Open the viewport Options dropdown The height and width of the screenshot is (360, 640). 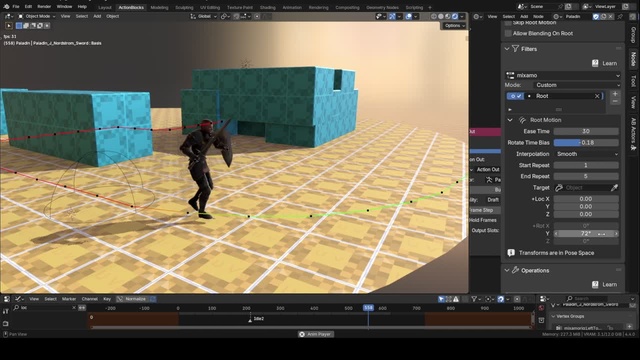(x=454, y=25)
